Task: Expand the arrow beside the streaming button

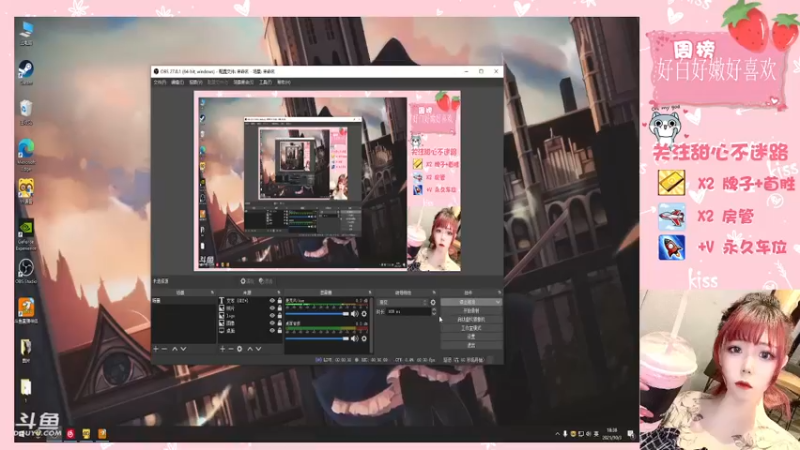Action: (498, 302)
